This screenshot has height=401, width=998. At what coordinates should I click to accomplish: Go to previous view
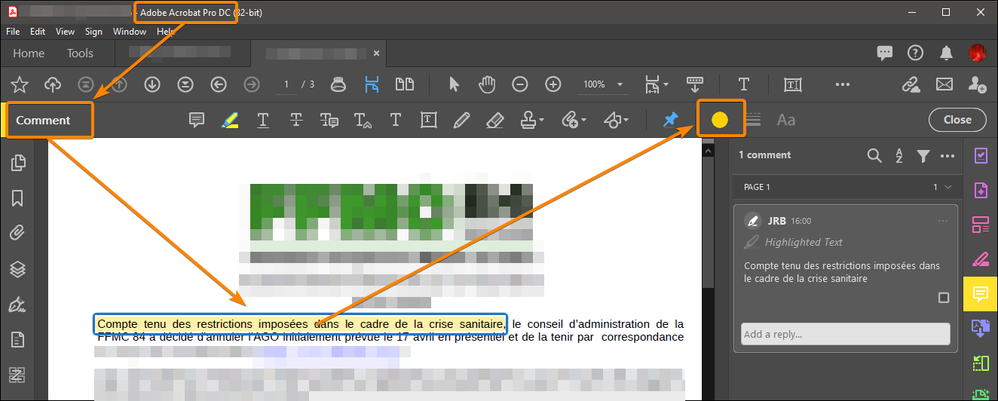pyautogui.click(x=218, y=84)
